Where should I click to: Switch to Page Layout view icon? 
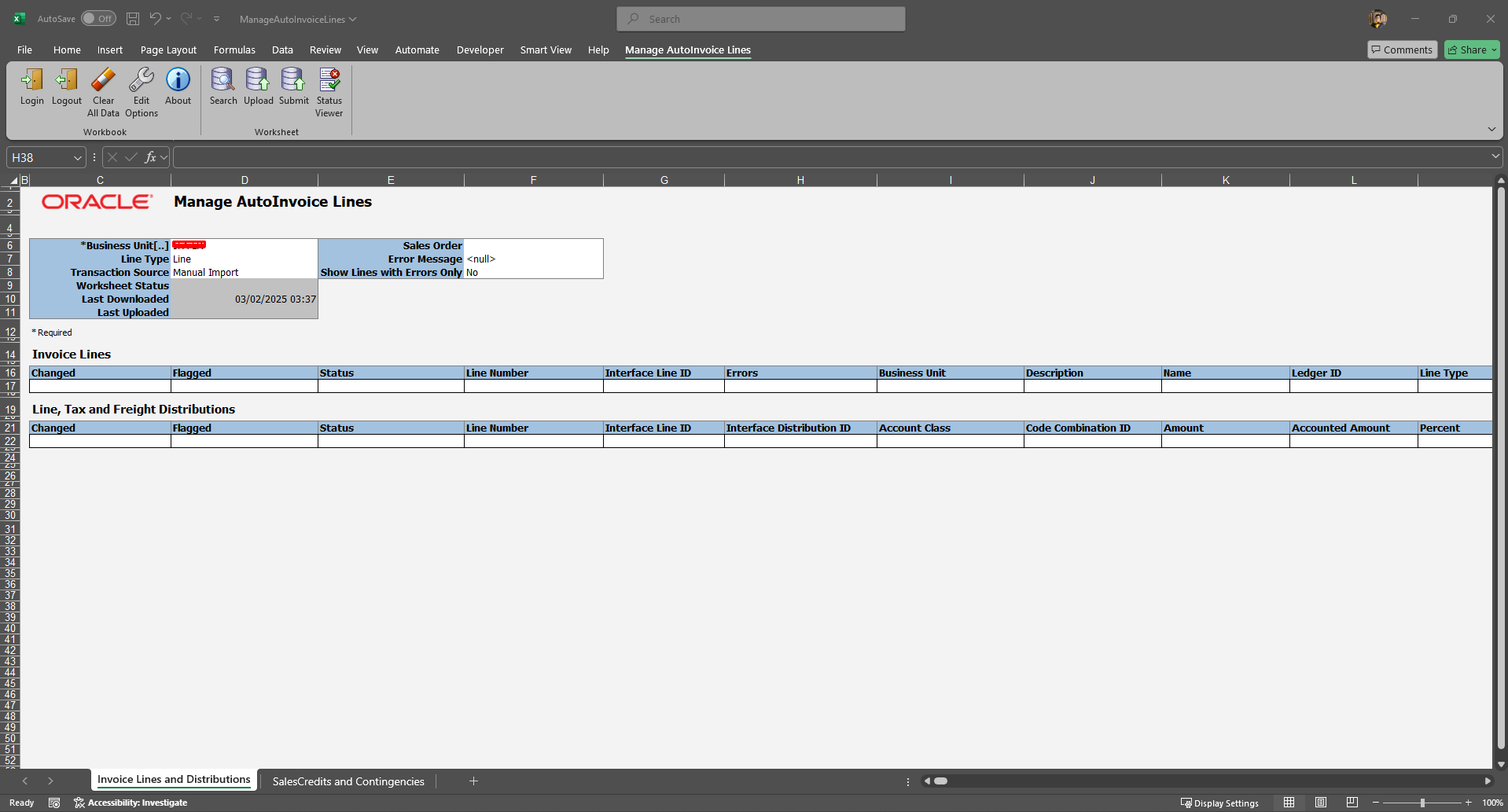[x=1321, y=803]
